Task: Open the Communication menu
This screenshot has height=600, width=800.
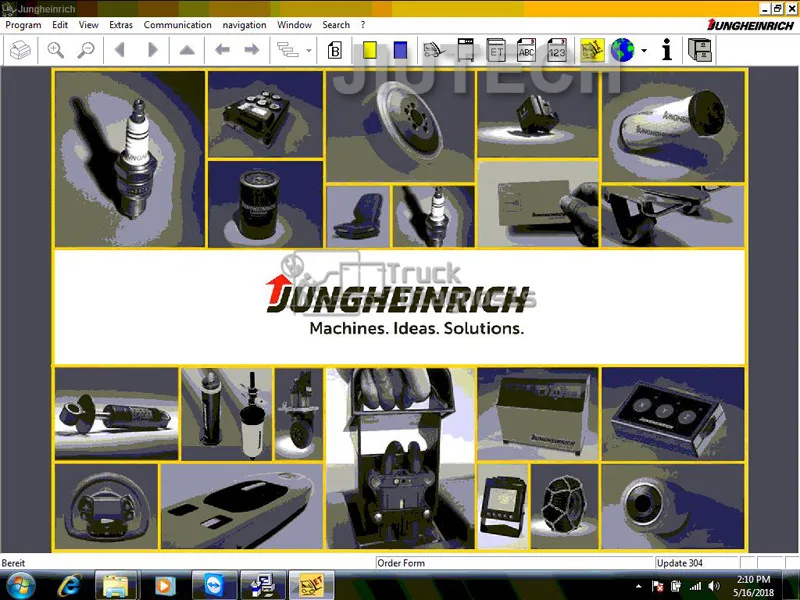Action: pyautogui.click(x=178, y=24)
